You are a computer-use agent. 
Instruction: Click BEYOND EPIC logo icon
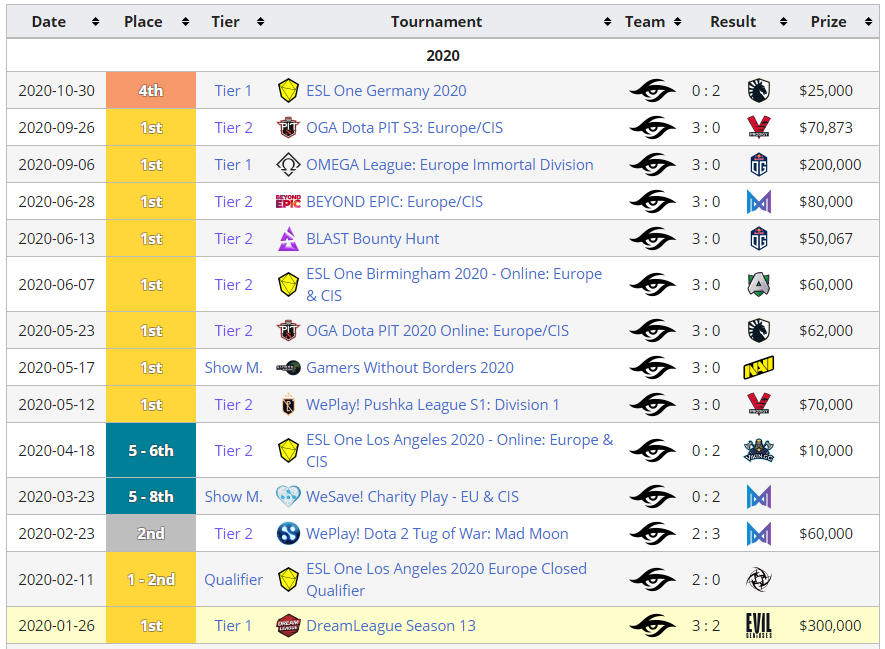(x=288, y=202)
